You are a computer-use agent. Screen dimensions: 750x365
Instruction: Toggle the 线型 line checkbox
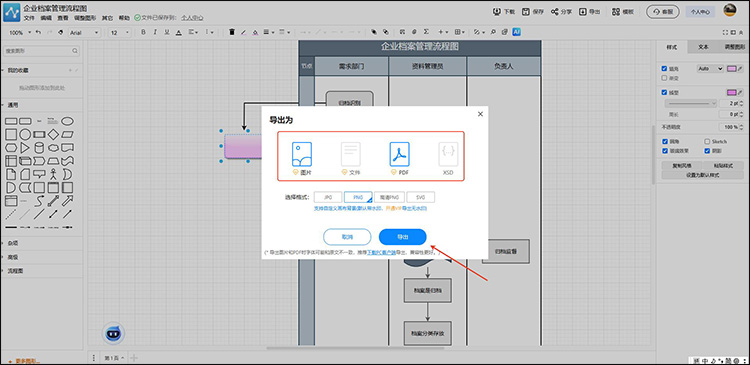coord(664,92)
